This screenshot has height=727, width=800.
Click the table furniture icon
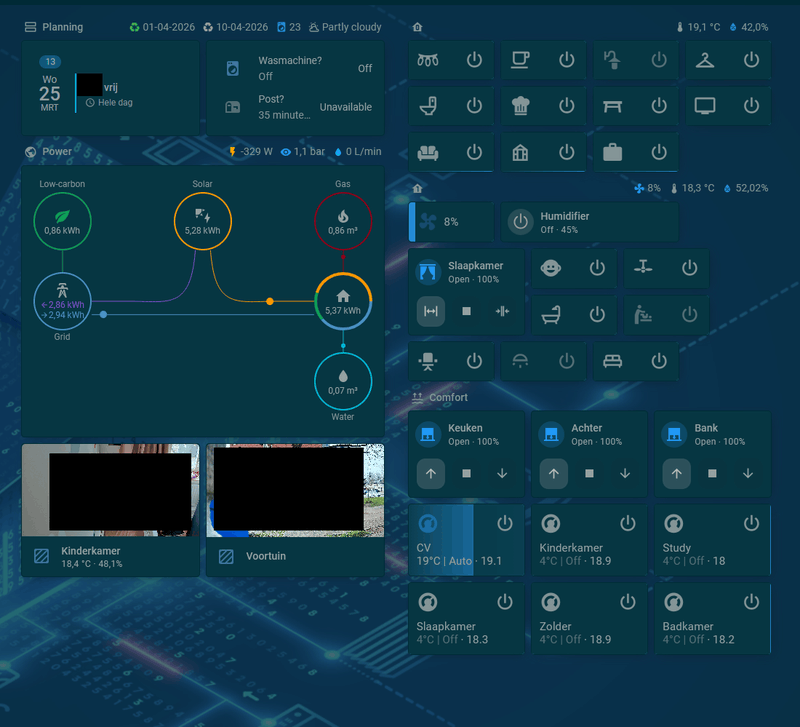point(612,106)
